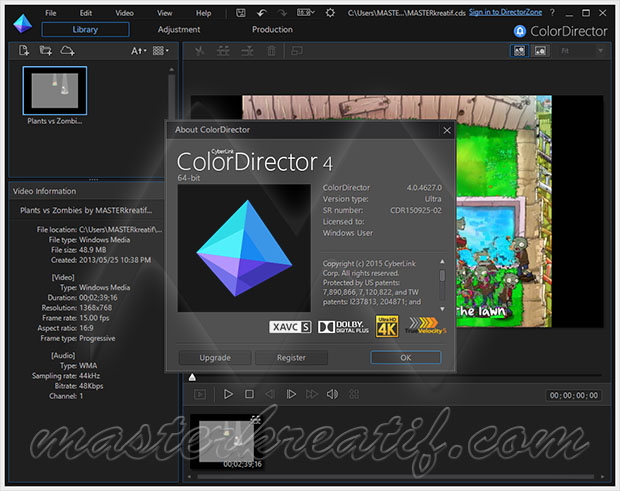This screenshot has height=491, width=620.
Task: Click SR number CDR150925-02 value
Action: (416, 210)
